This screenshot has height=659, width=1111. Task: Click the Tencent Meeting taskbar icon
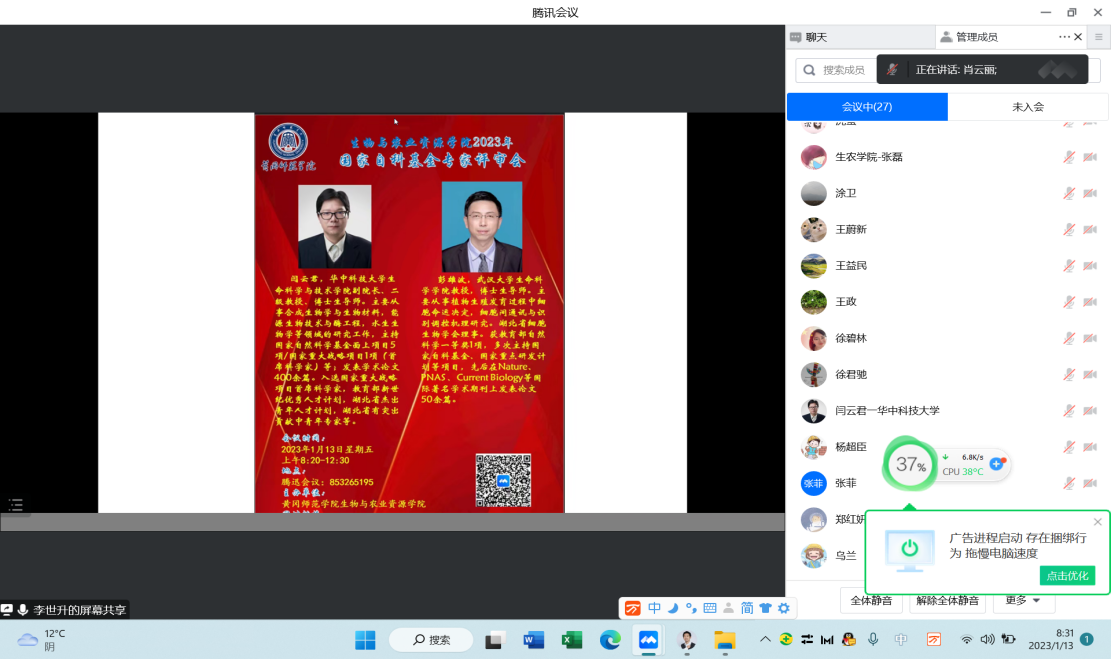[x=649, y=640]
